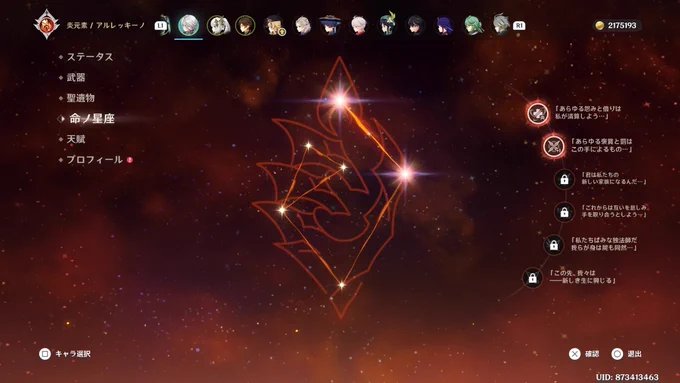Select the character wearing the wide blue hat
Screen dimensions: 680x383
pos(330,25)
